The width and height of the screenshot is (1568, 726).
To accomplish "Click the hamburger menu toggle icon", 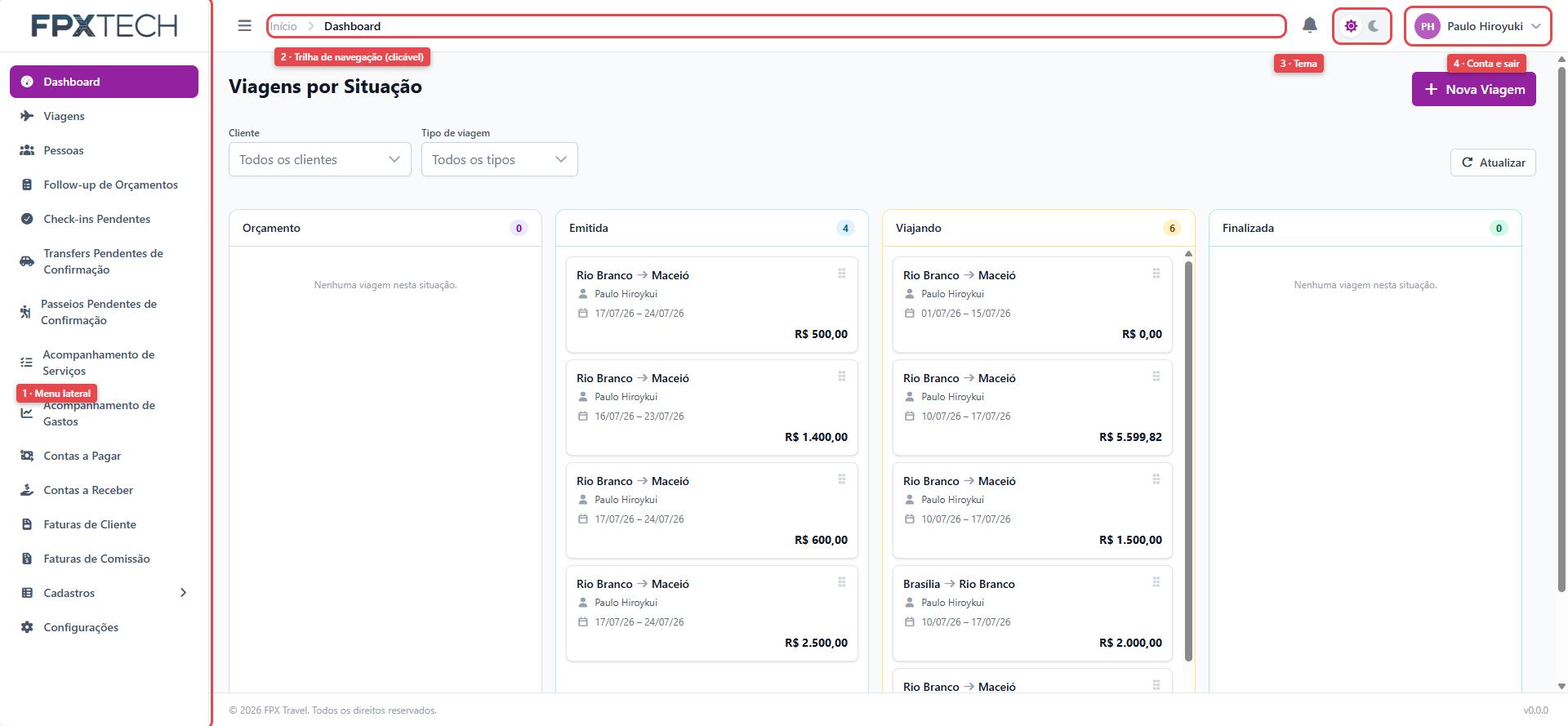I will coord(244,26).
